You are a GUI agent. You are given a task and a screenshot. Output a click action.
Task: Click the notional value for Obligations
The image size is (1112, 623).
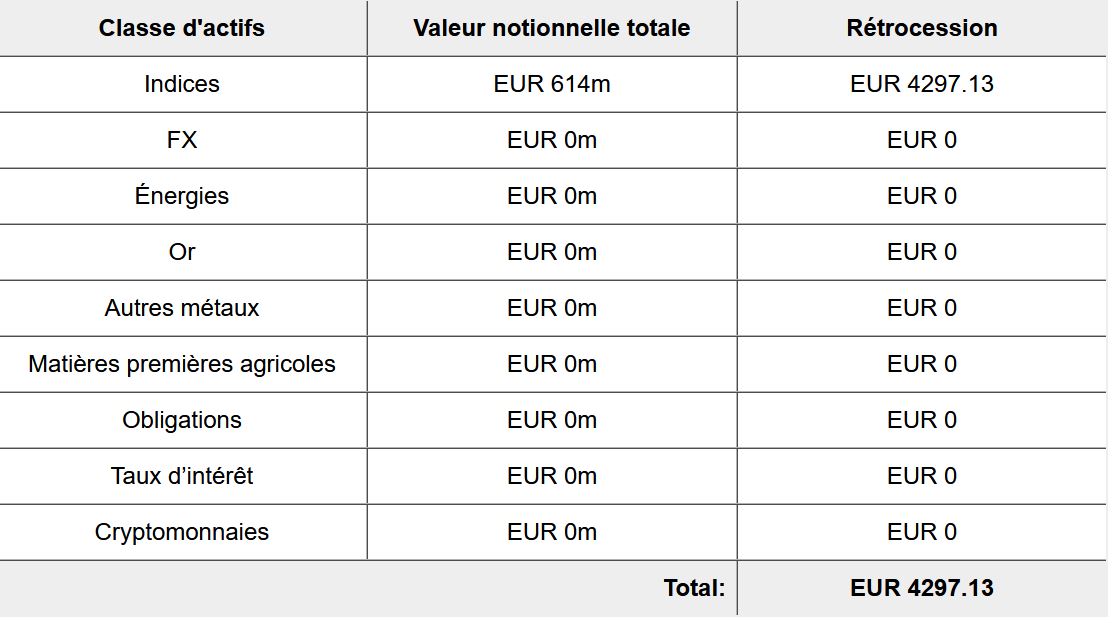coord(552,420)
